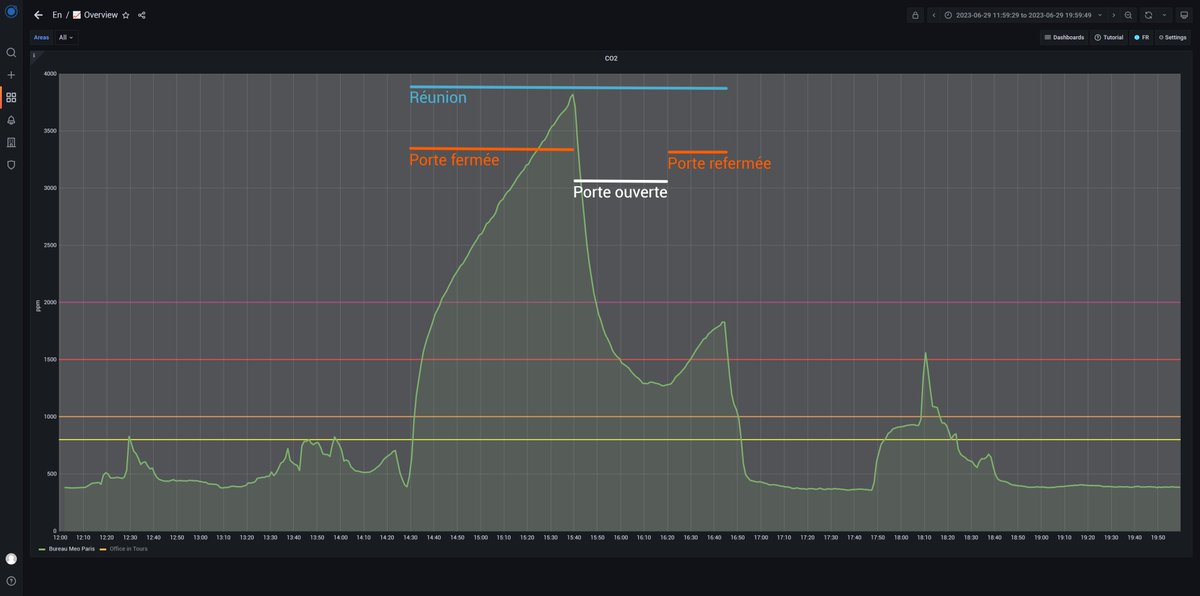Switch to the FR language option
1200x596 pixels.
pyautogui.click(x=1143, y=37)
